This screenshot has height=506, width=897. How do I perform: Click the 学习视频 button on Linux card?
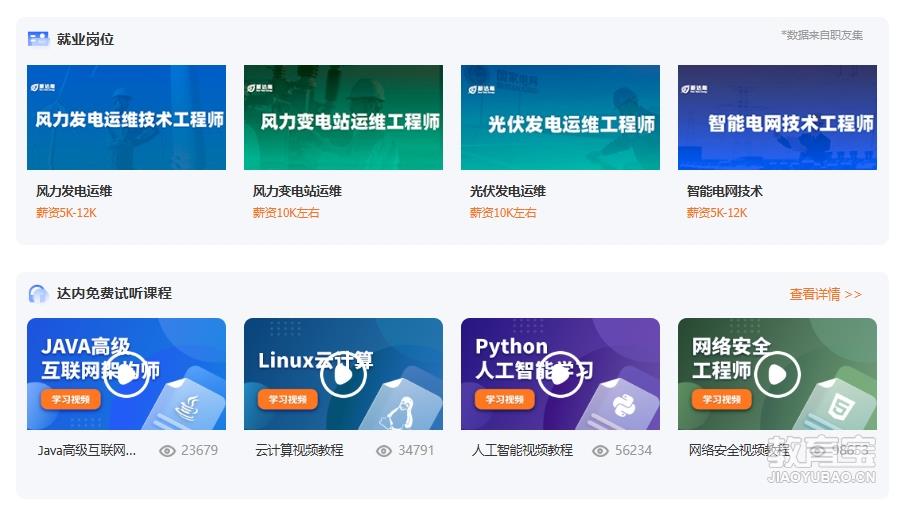click(x=288, y=399)
